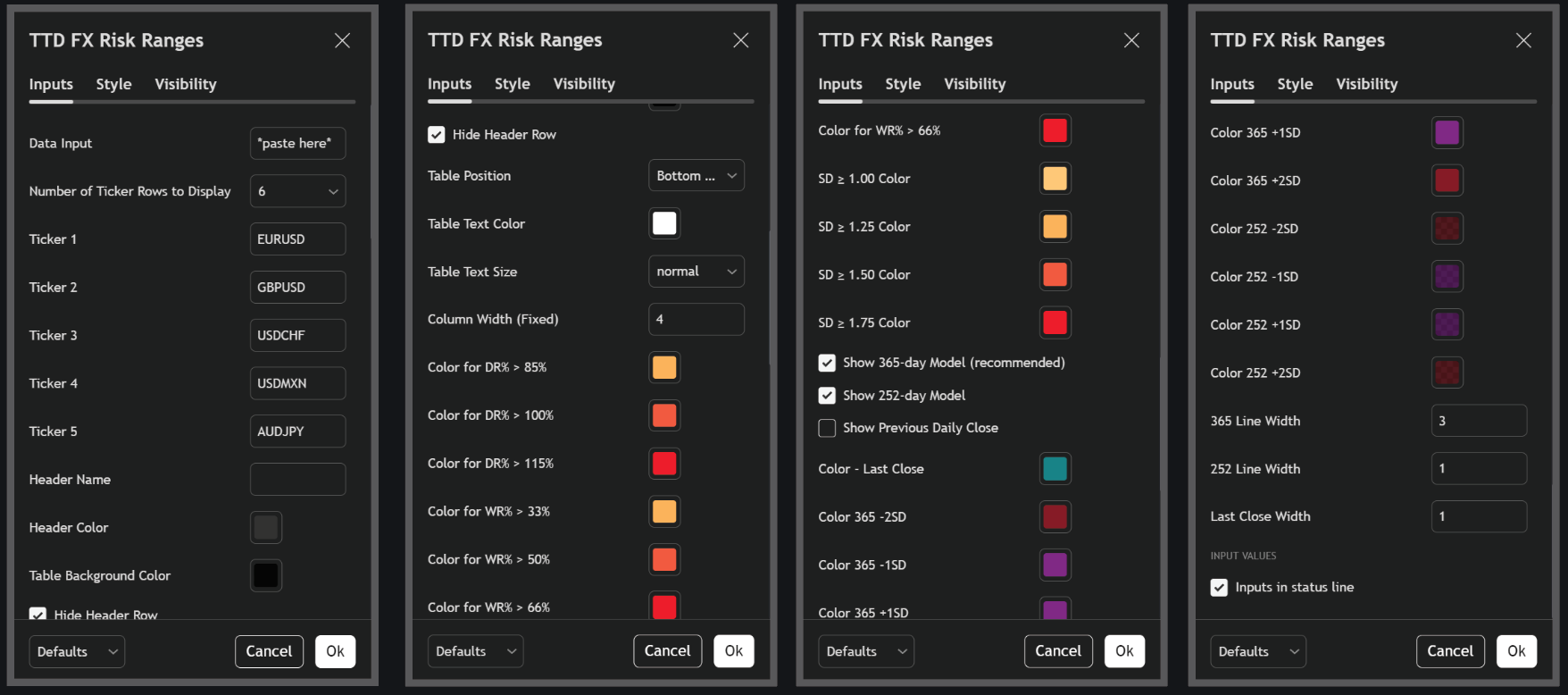Open Color for WR% > 66% swatch in third dialog

[1055, 130]
